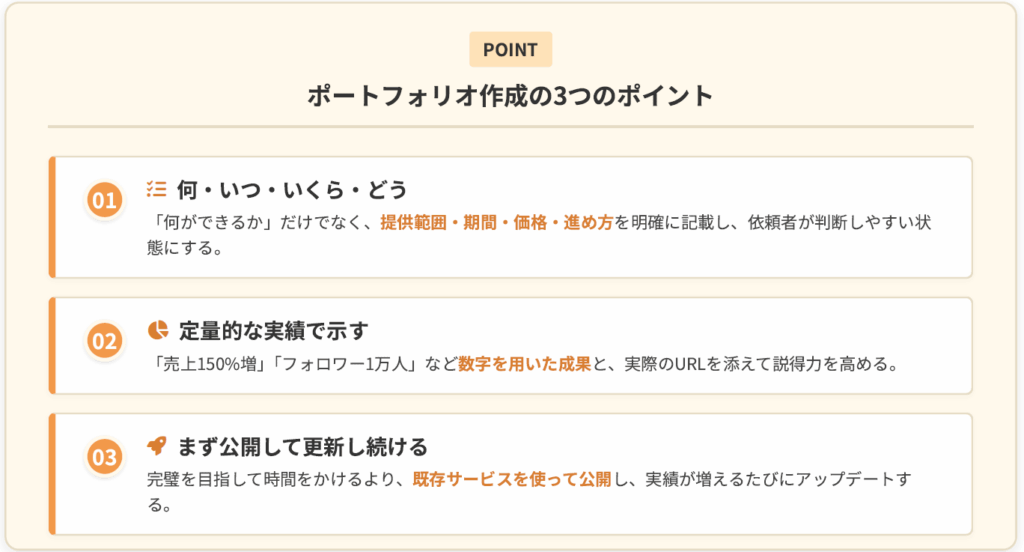Click the title ポートフォリオ作成の3つのポイント
Screen dimensions: 1024x552
tap(510, 96)
